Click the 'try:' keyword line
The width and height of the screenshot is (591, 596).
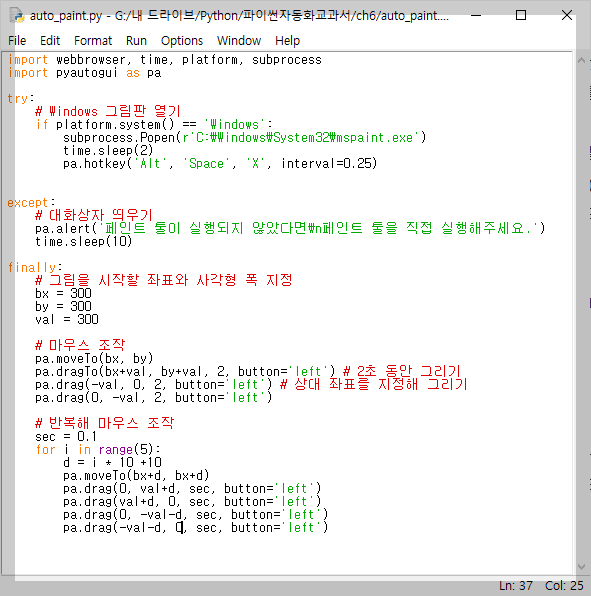tap(21, 99)
